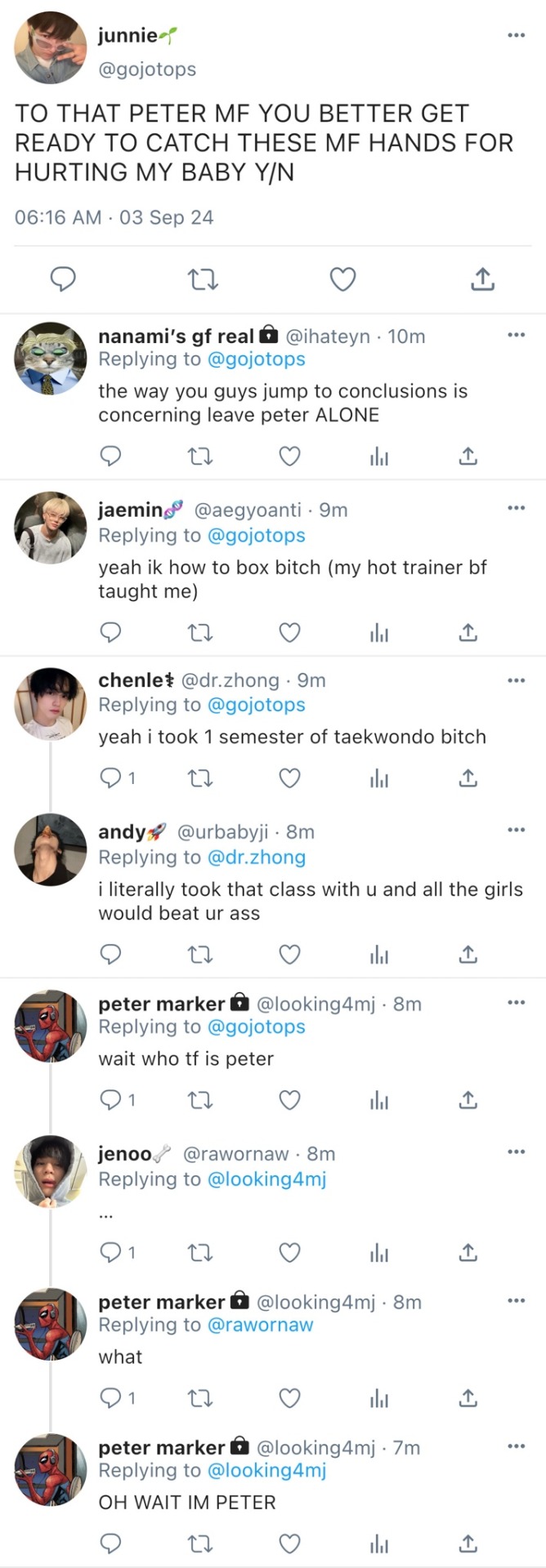View analytics on jaemin's reply

(379, 632)
